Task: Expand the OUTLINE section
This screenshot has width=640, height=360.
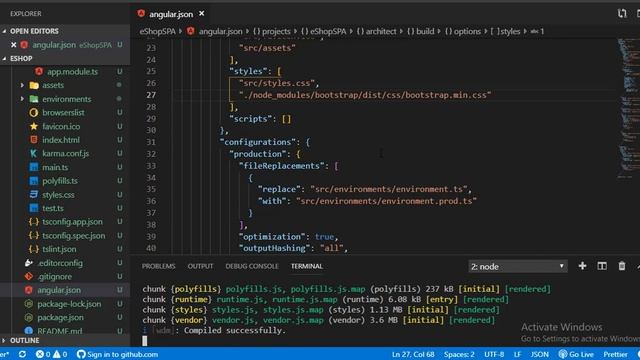Action: point(24,340)
